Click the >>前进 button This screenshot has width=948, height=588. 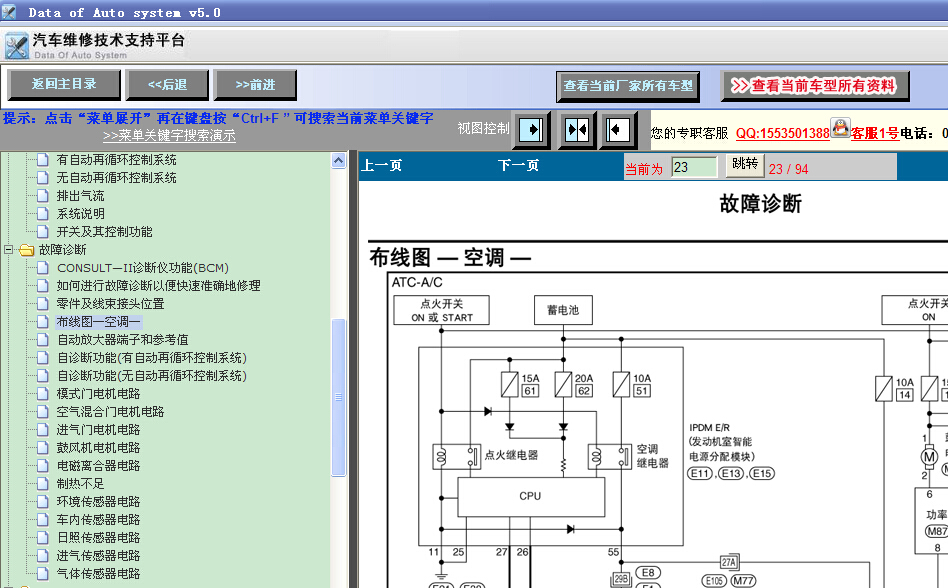click(x=255, y=85)
